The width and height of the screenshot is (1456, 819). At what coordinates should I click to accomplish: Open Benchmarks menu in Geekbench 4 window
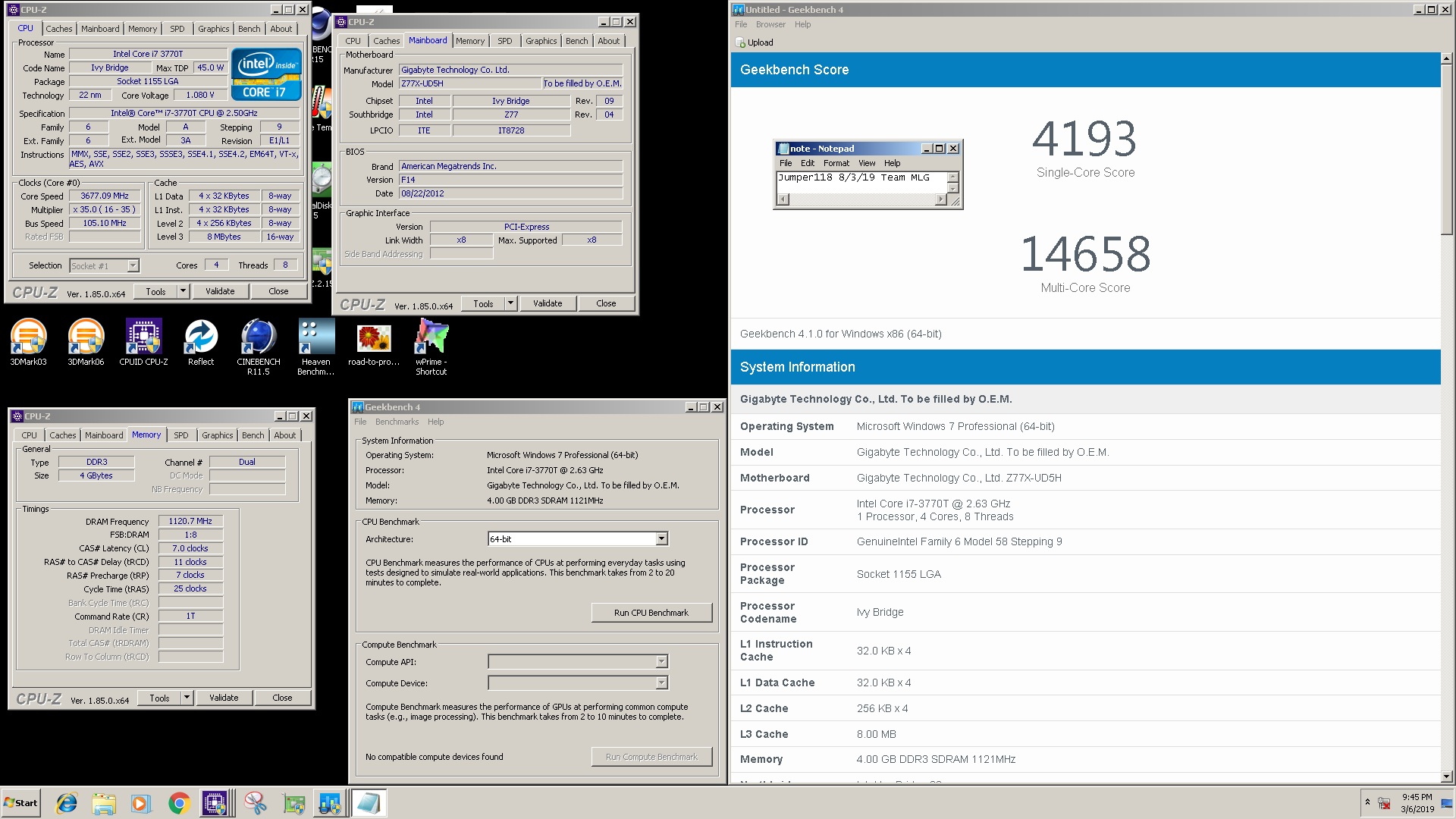(397, 422)
